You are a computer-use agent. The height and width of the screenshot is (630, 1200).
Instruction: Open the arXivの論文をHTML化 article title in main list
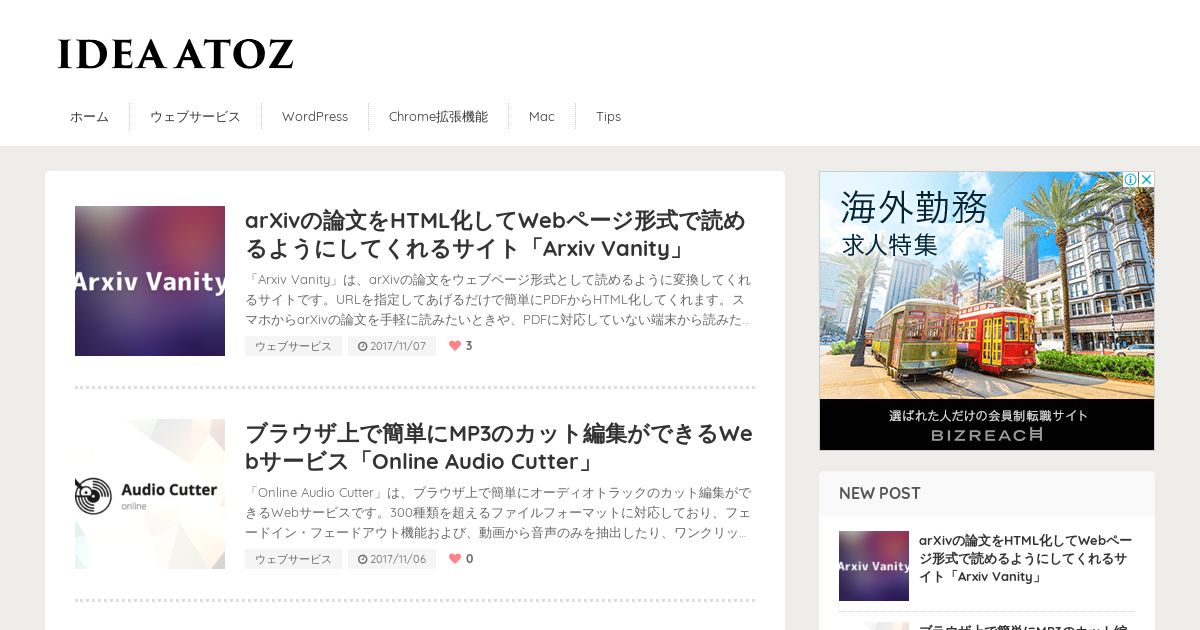click(x=495, y=234)
